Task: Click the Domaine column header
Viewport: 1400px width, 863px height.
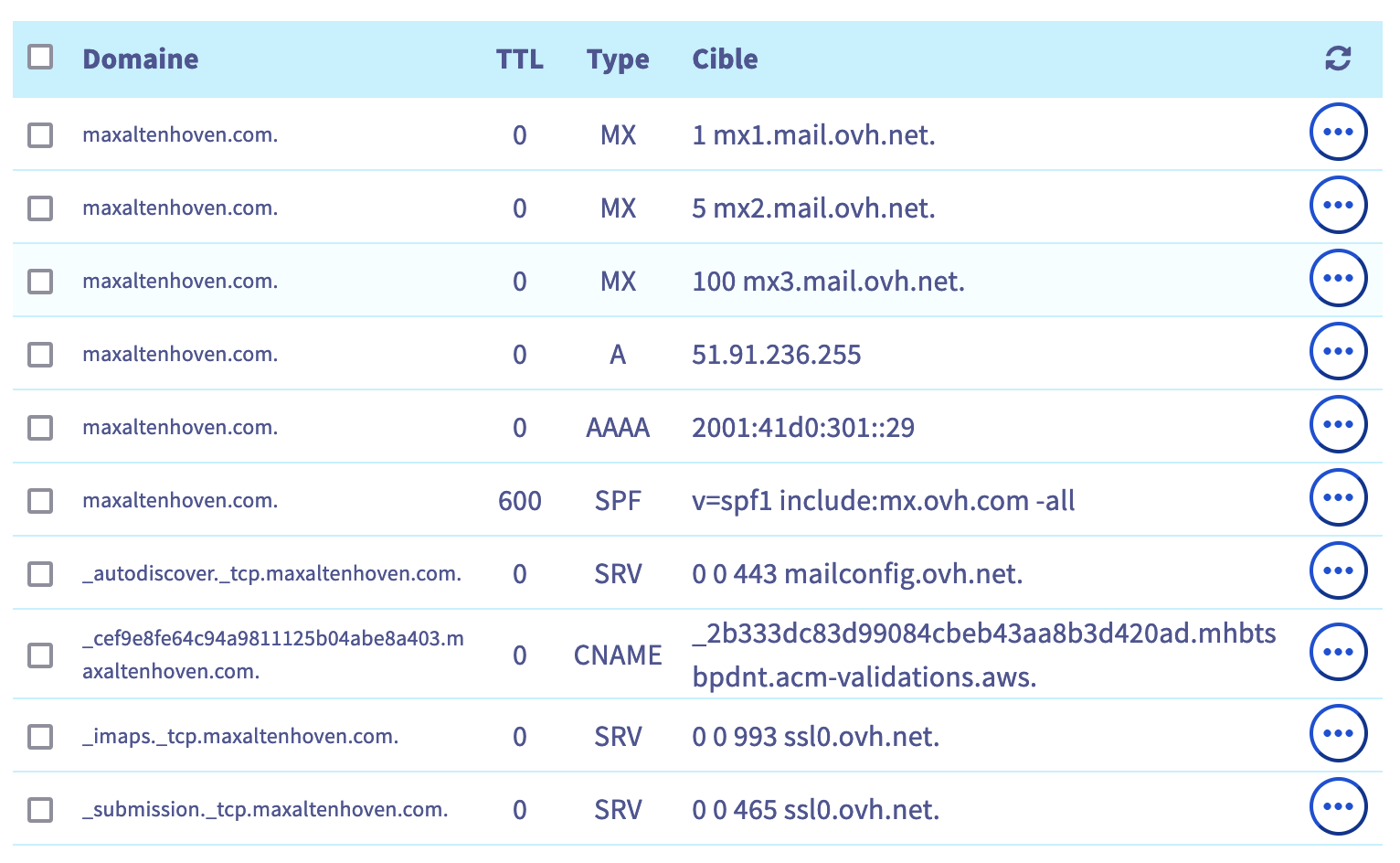Action: point(141,59)
